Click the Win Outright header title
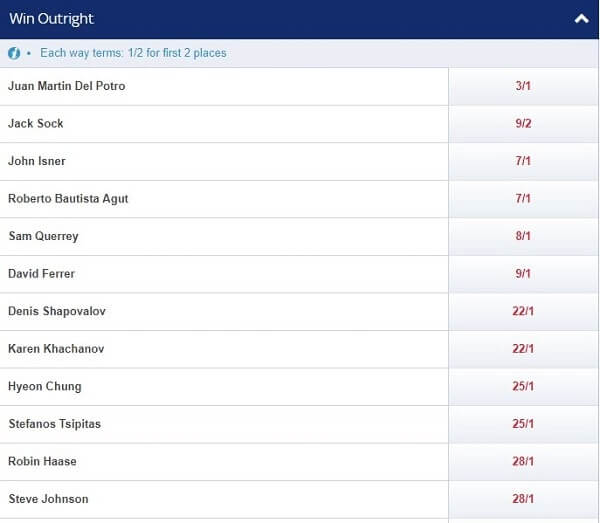Viewport: 600px width, 523px height. 51,19
